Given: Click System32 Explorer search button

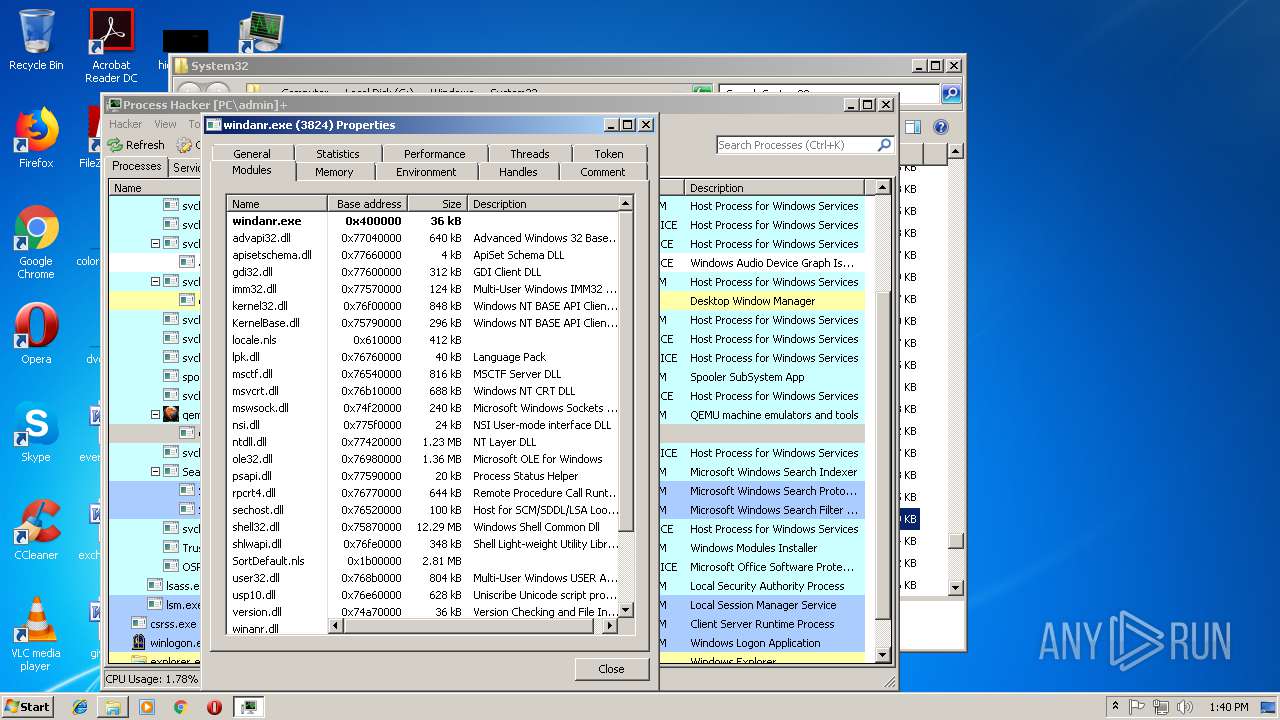Looking at the screenshot, I should coord(951,94).
